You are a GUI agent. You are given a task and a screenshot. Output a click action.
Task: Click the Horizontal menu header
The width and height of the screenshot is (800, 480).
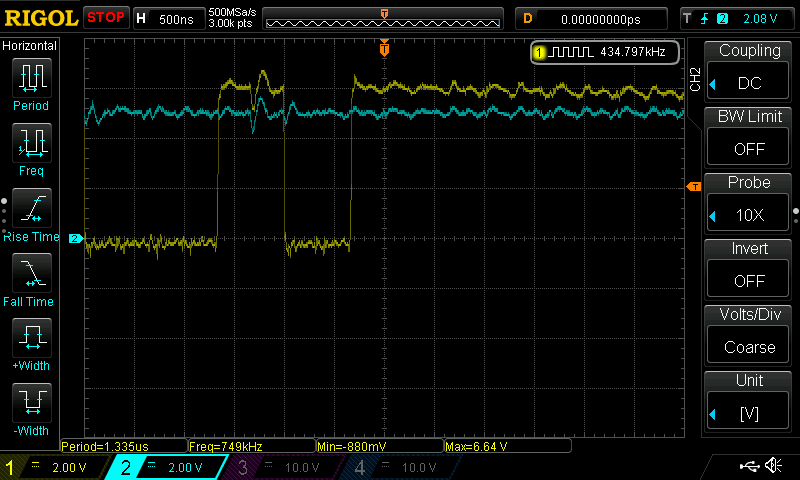(31, 46)
